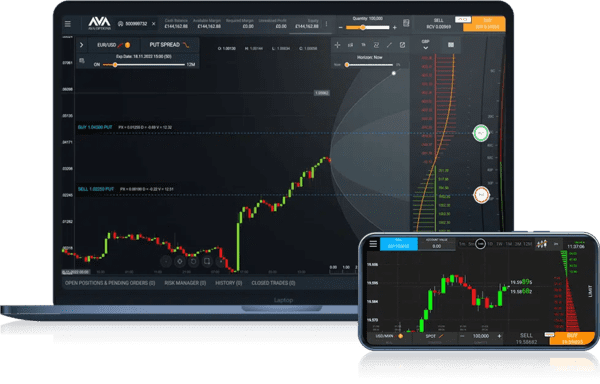The width and height of the screenshot is (600, 384).
Task: Switch to the Risk Manager tab
Action: [x=185, y=283]
